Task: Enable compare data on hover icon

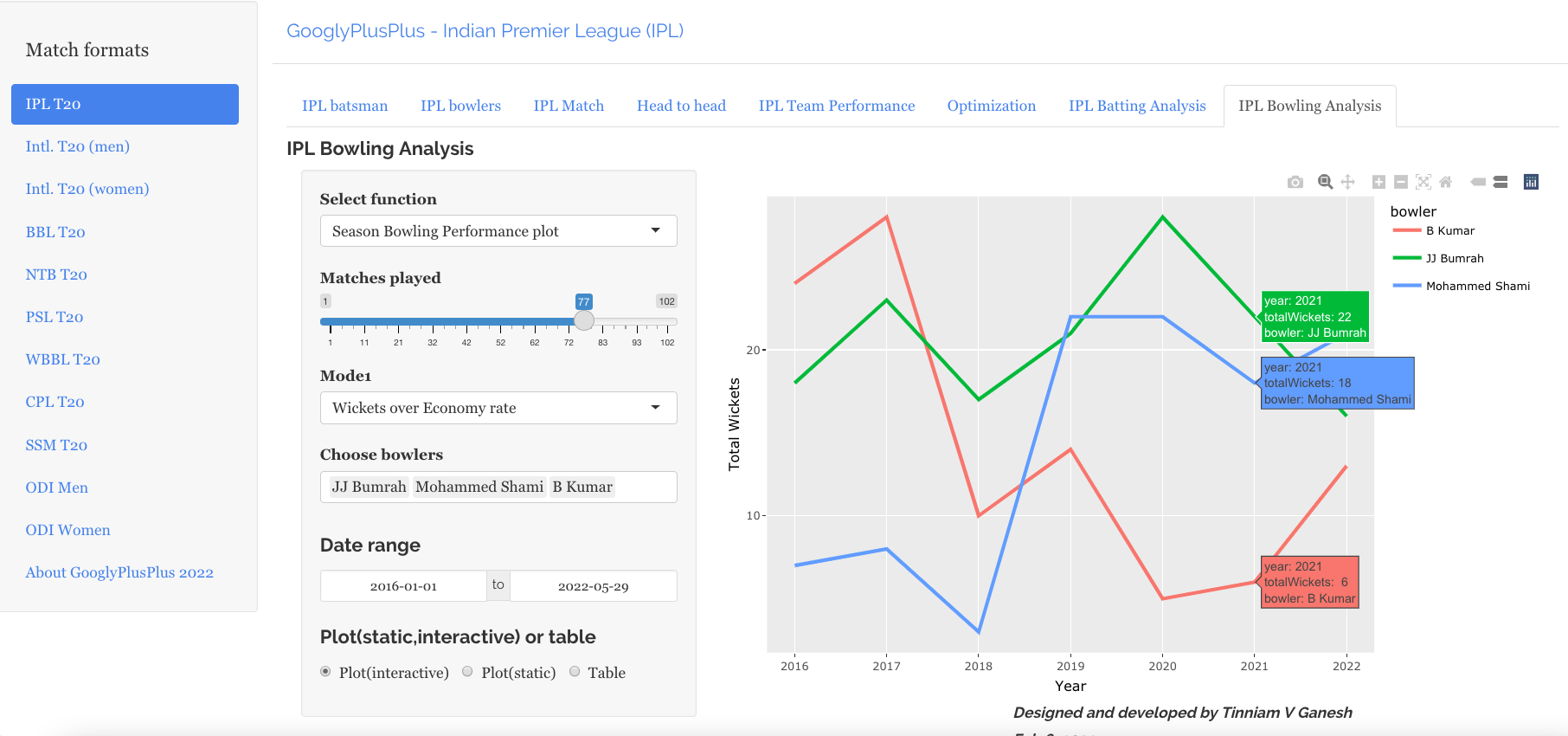Action: [1501, 182]
